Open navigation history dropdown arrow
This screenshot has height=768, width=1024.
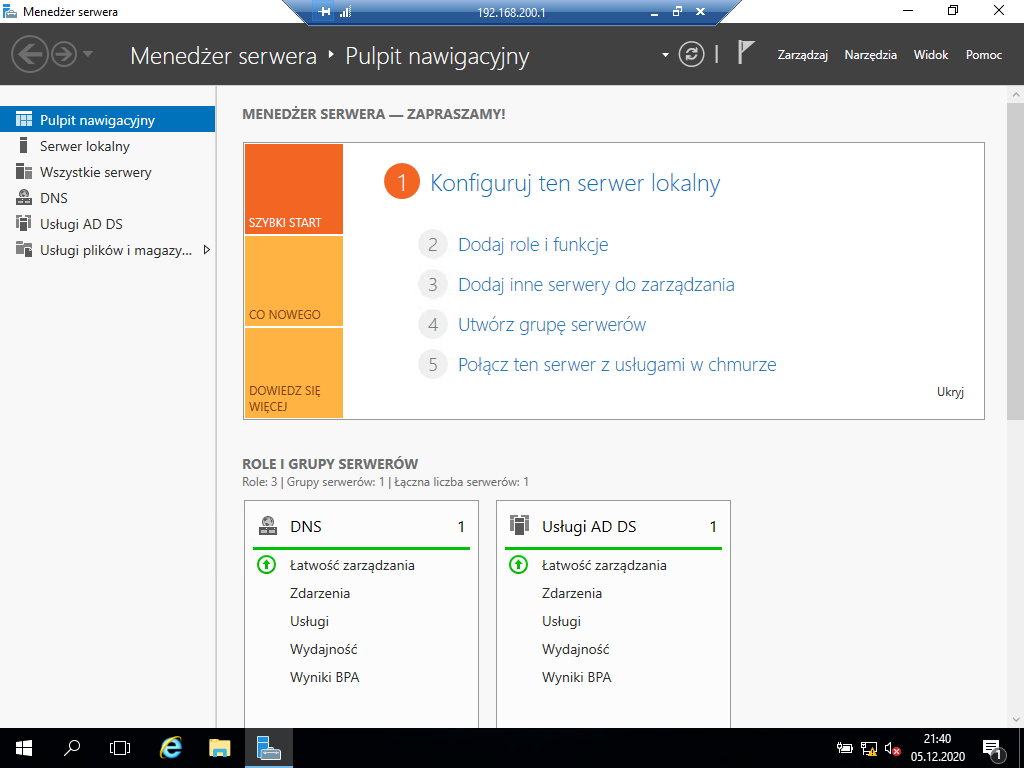88,54
